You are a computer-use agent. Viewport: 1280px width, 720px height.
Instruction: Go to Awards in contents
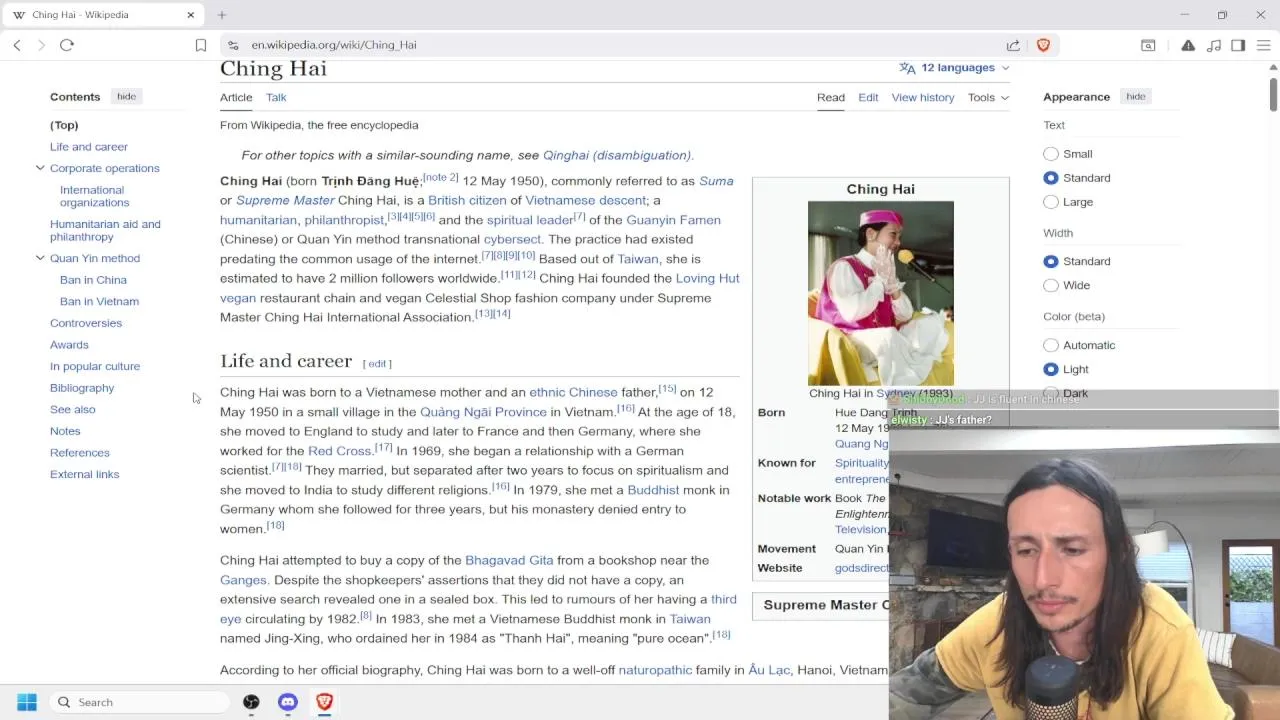(69, 345)
